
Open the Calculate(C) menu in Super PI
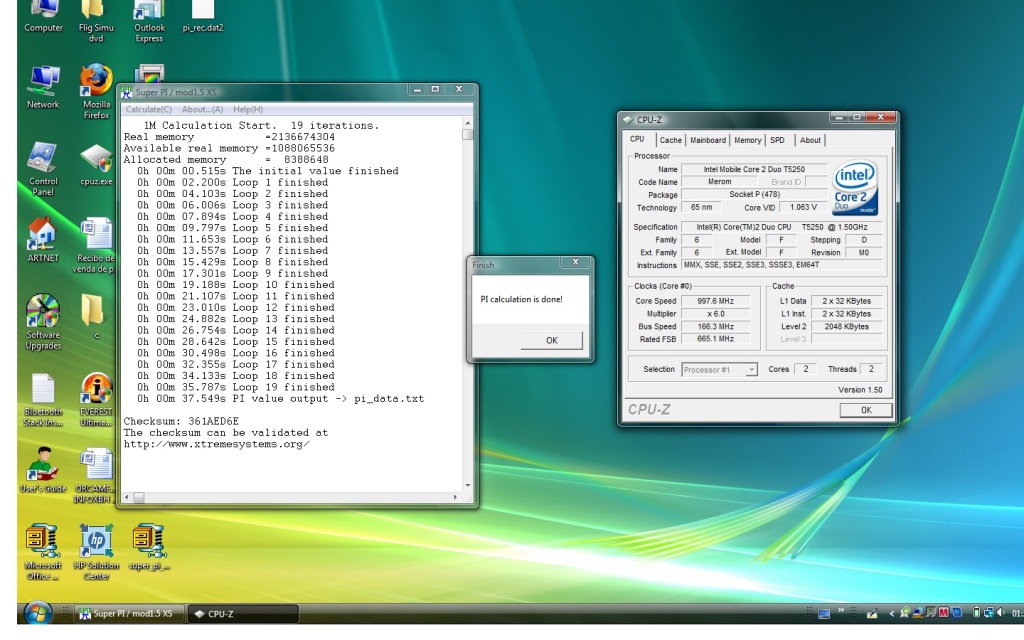click(148, 110)
